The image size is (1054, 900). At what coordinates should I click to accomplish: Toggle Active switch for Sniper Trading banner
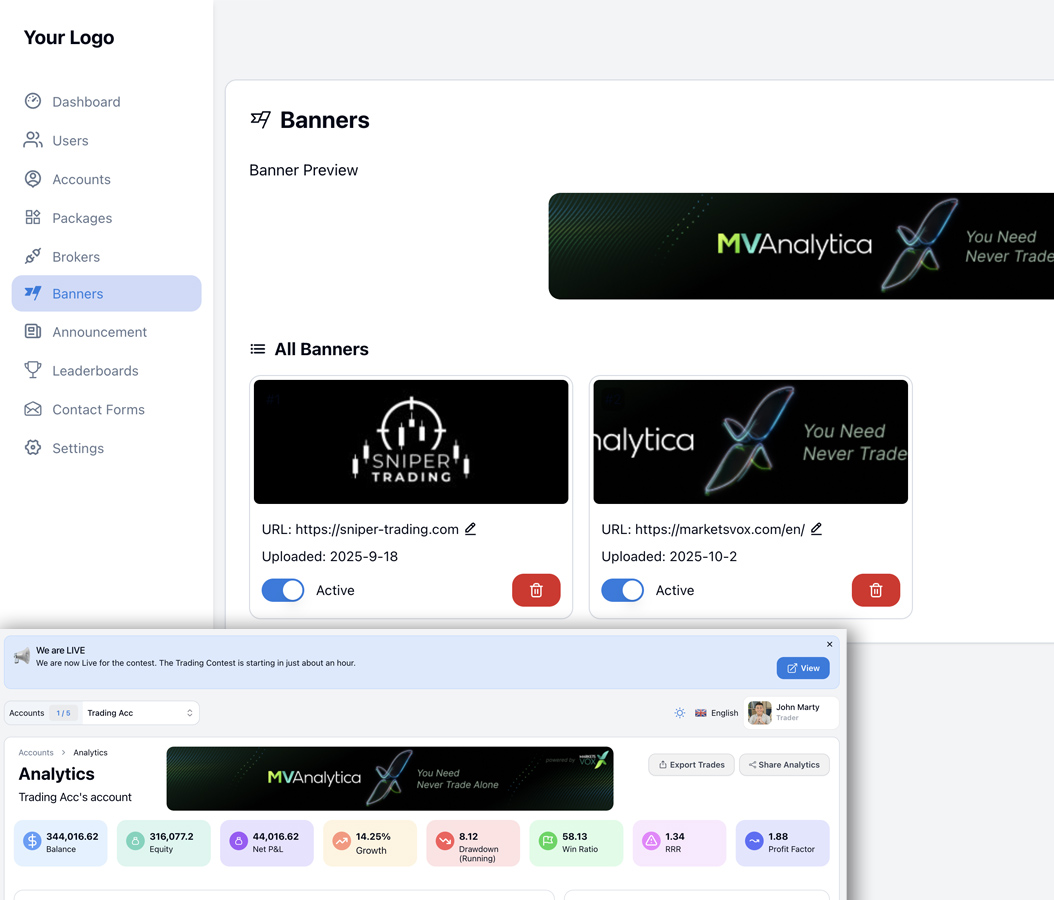coord(283,590)
